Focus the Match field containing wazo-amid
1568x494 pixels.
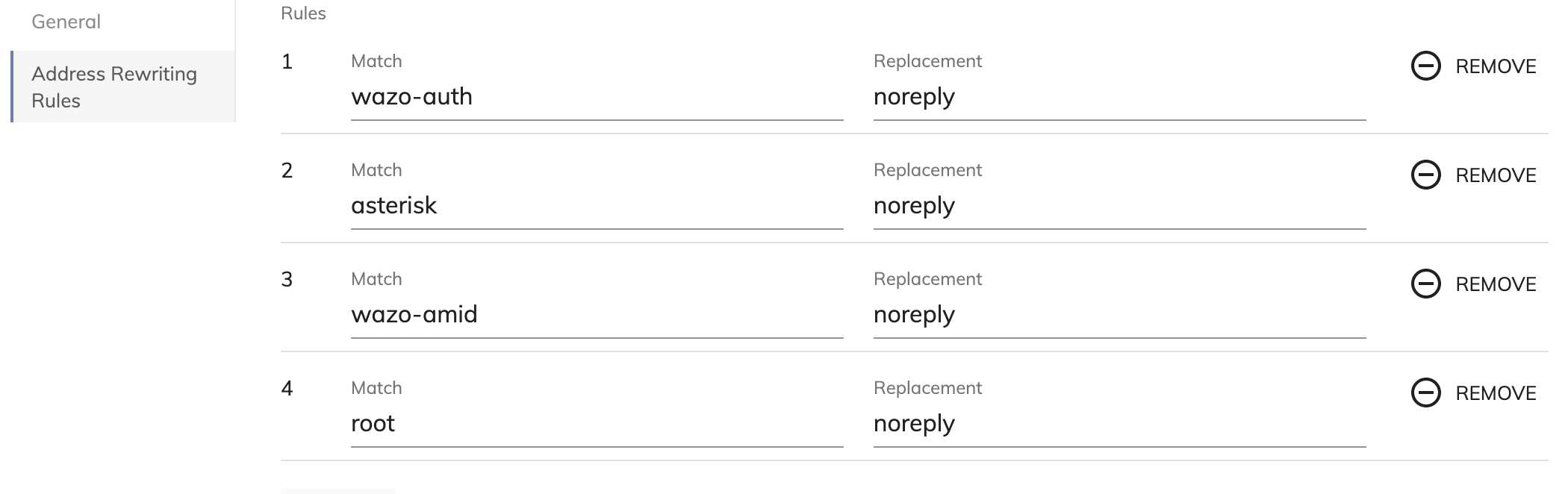[x=597, y=315]
